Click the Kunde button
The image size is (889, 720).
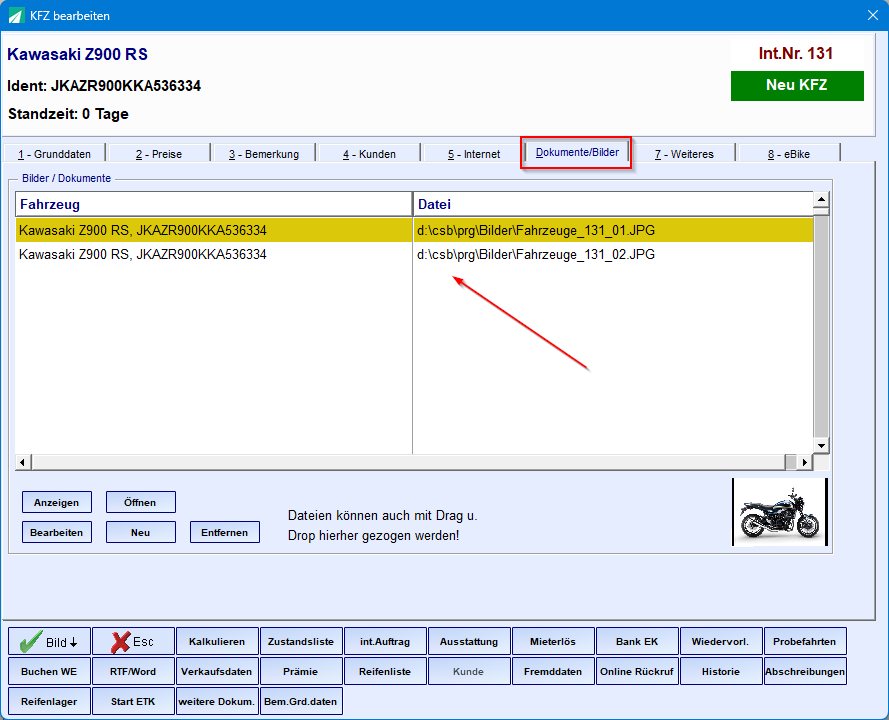(469, 671)
